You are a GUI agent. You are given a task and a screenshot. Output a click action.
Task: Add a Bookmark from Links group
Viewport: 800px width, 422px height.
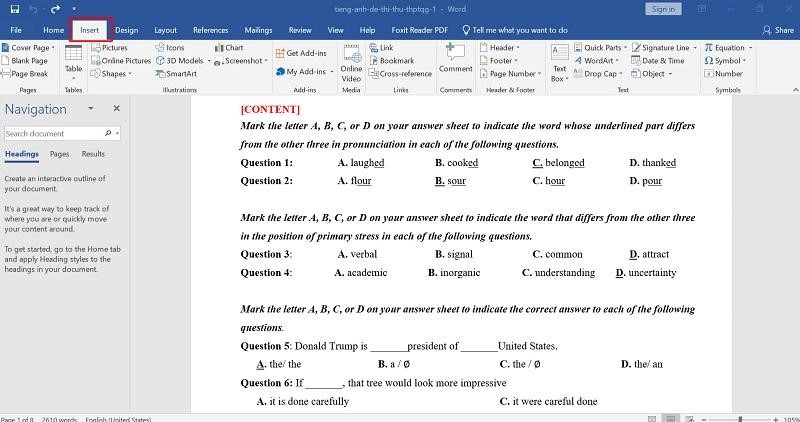pos(391,61)
